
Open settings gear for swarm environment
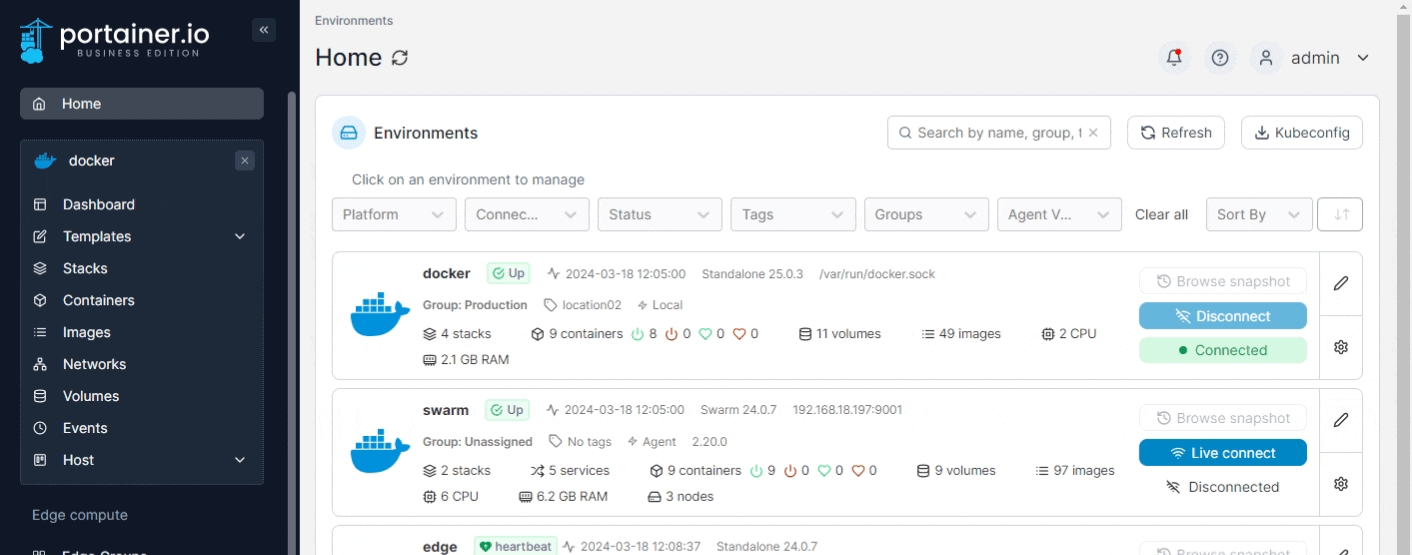pos(1341,484)
